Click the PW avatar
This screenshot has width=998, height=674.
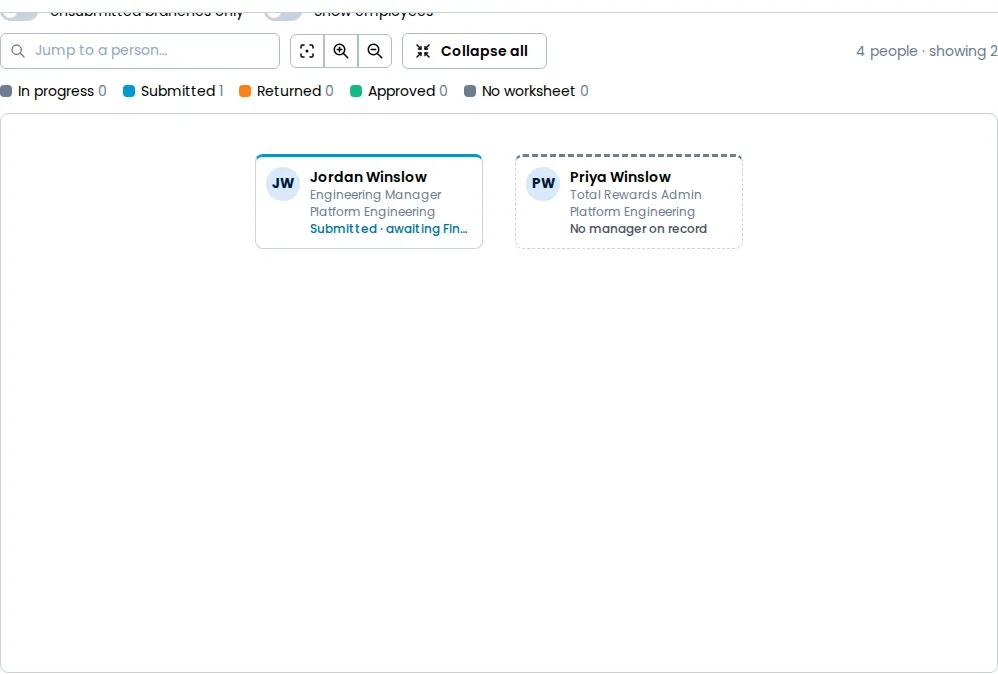pos(543,183)
